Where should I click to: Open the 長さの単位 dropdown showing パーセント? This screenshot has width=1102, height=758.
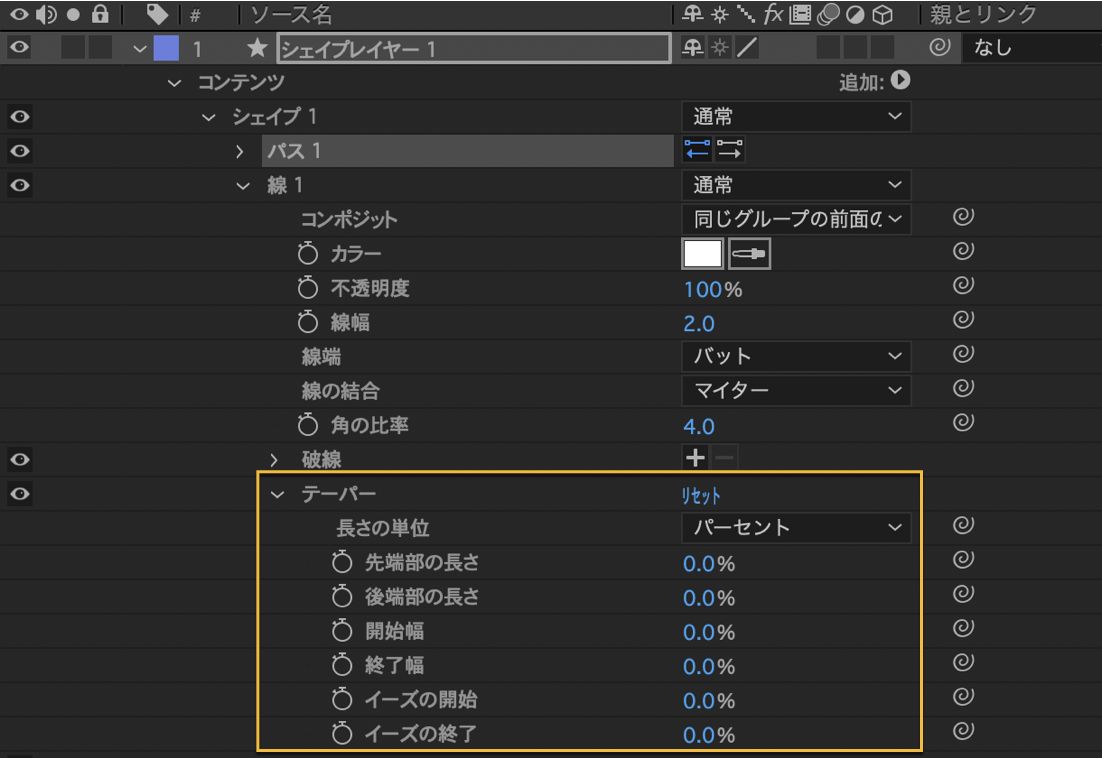click(795, 528)
